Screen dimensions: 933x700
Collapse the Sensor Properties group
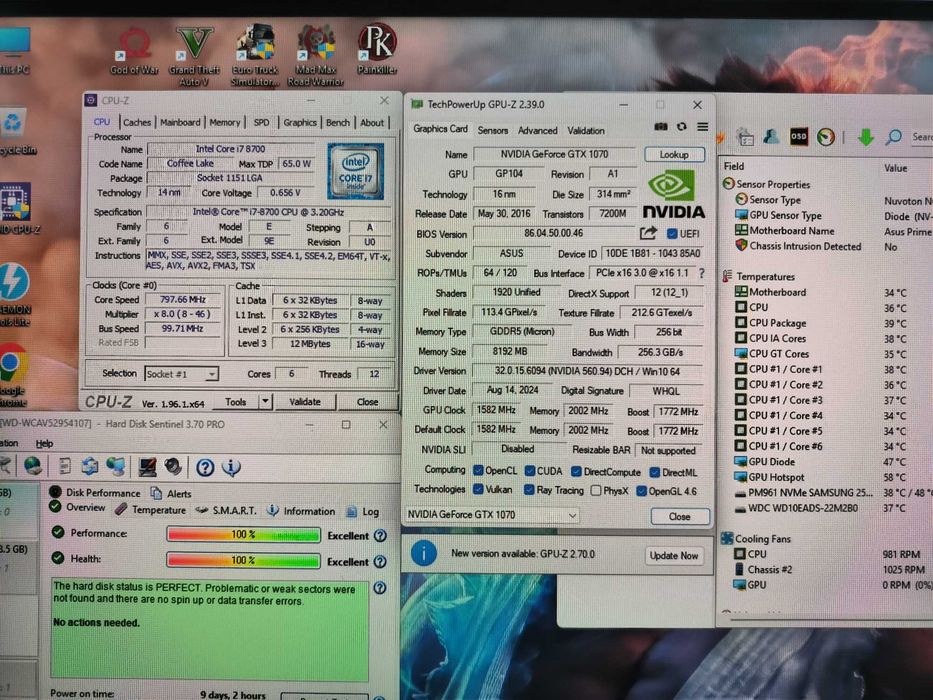(x=728, y=183)
